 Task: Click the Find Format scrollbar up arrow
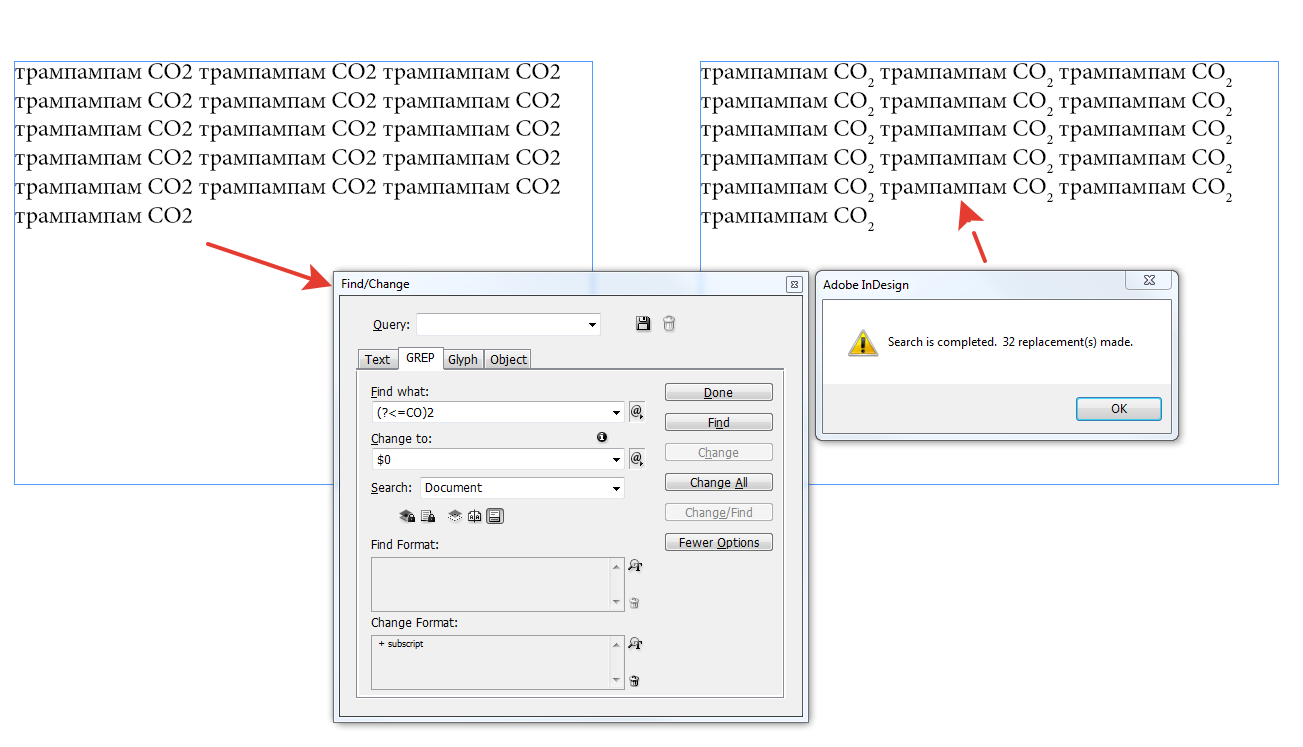pos(616,566)
